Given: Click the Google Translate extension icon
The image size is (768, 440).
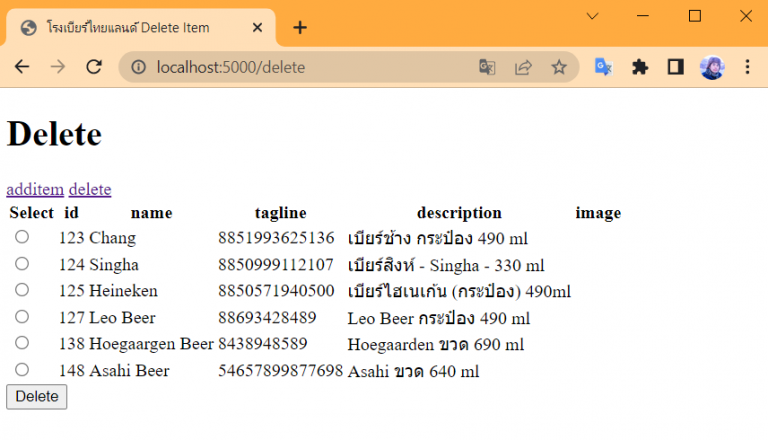Looking at the screenshot, I should point(603,67).
